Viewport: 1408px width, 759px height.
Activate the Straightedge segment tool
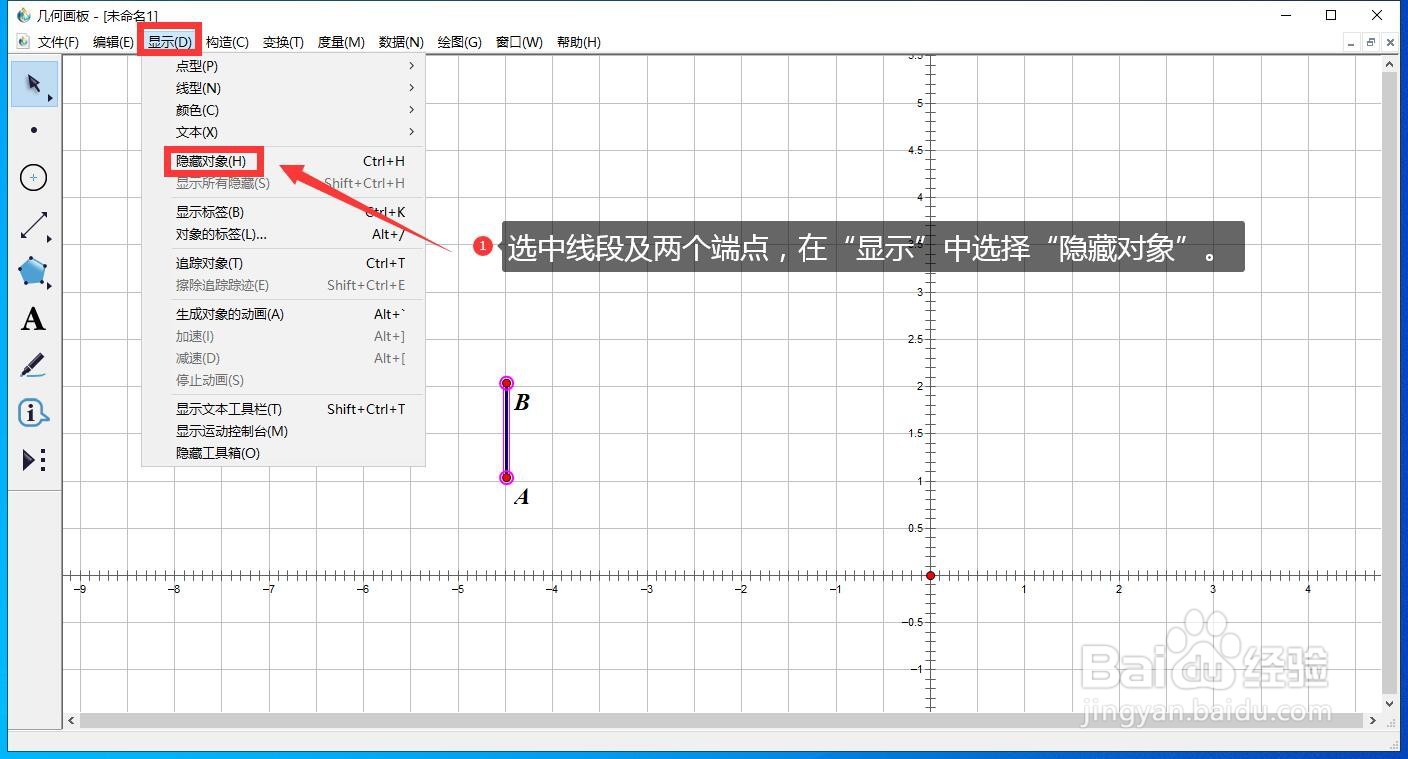point(33,224)
